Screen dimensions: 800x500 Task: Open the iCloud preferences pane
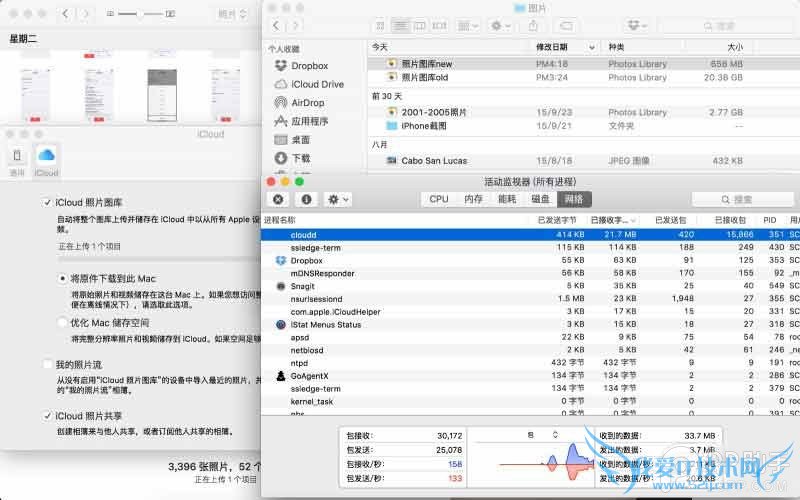(x=46, y=161)
